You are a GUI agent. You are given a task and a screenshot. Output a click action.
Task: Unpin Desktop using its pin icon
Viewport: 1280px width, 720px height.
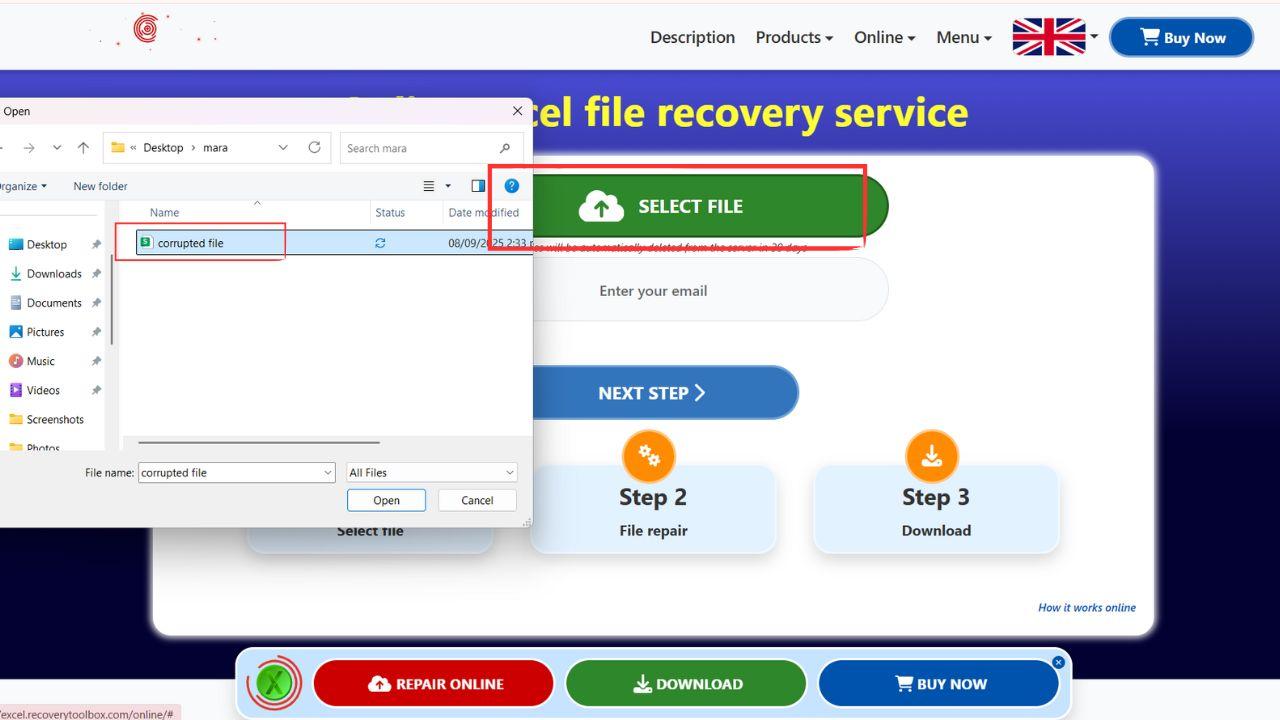click(96, 244)
